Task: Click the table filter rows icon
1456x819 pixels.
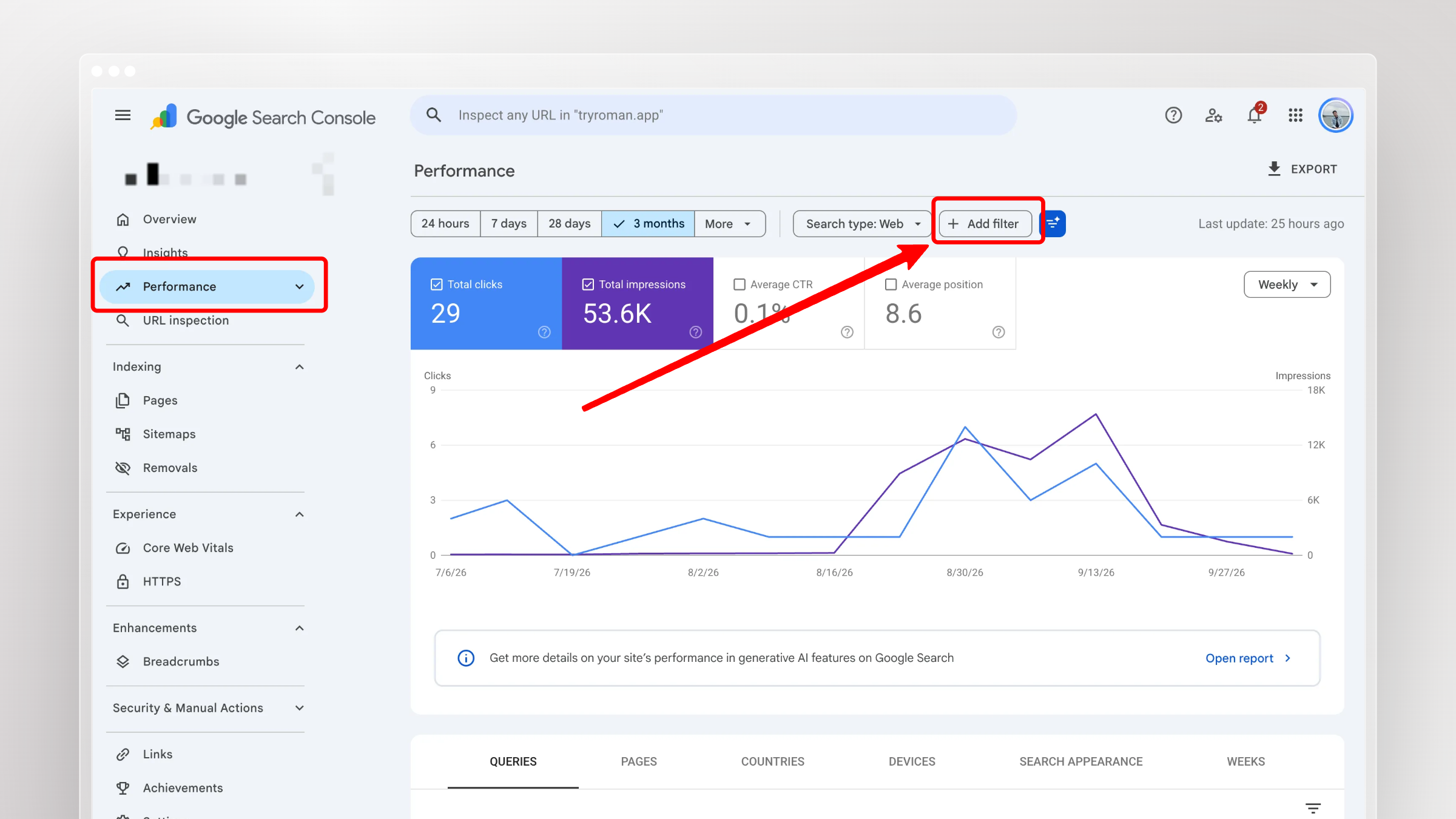Action: coord(1313,808)
